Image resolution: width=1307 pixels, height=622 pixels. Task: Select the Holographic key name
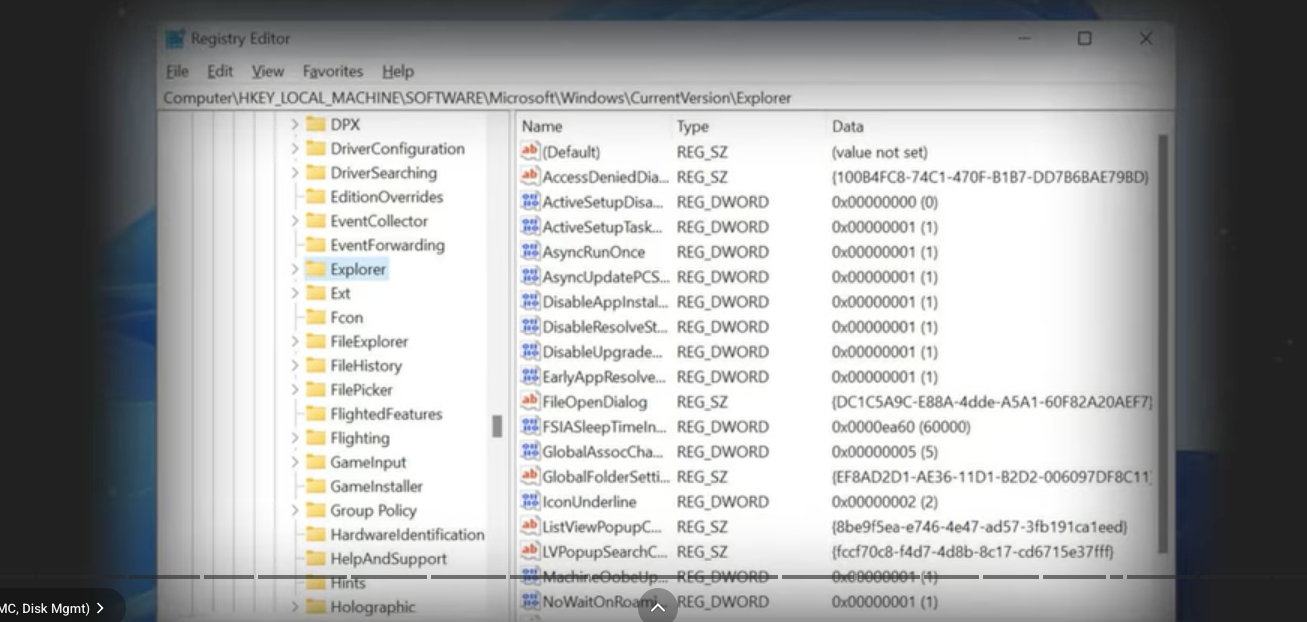372,607
